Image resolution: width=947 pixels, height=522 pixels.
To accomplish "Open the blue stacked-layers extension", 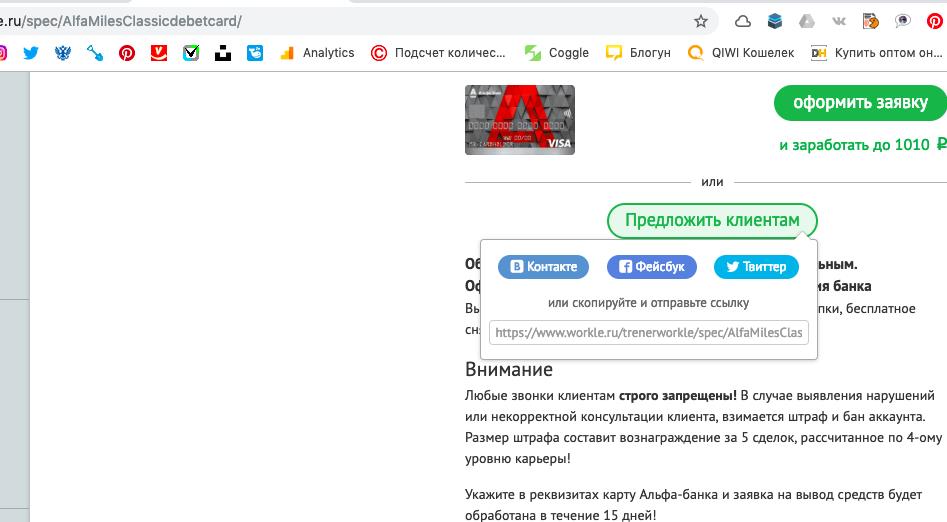I will coord(775,22).
